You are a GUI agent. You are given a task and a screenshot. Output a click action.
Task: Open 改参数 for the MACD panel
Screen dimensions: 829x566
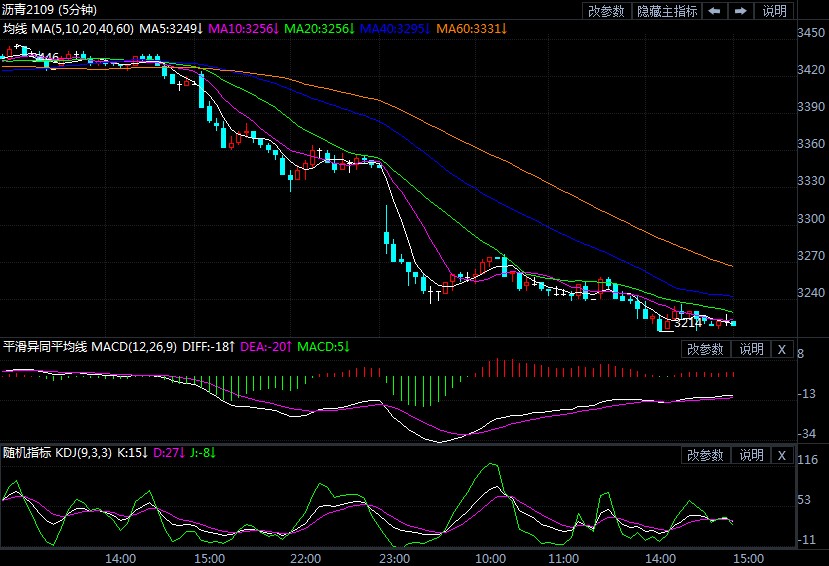pos(706,349)
